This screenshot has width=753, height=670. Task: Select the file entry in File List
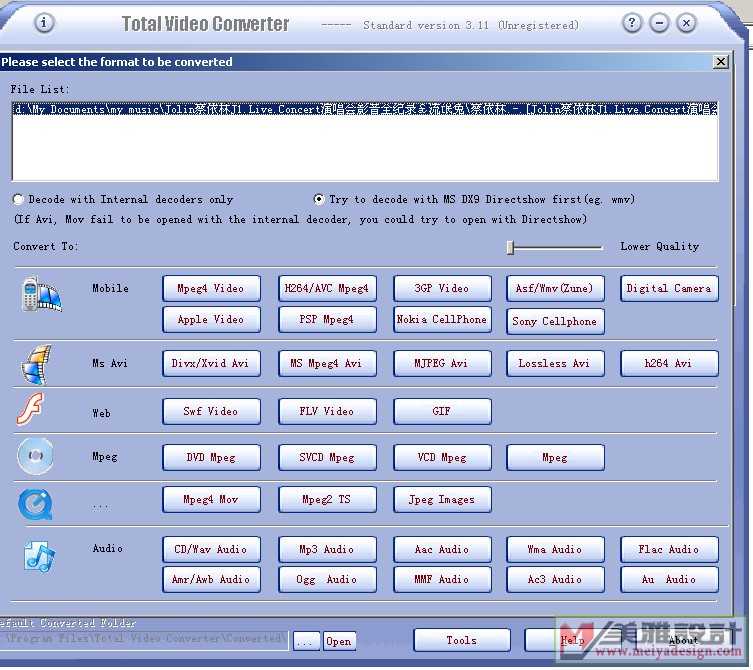click(x=365, y=110)
